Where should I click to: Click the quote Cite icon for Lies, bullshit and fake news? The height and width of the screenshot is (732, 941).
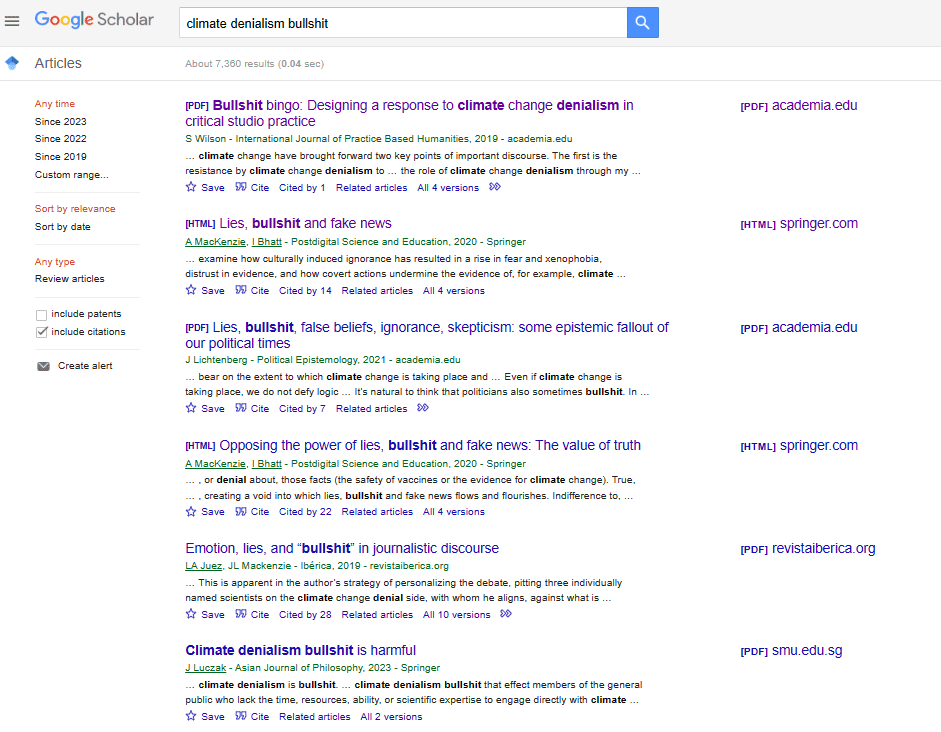point(241,291)
